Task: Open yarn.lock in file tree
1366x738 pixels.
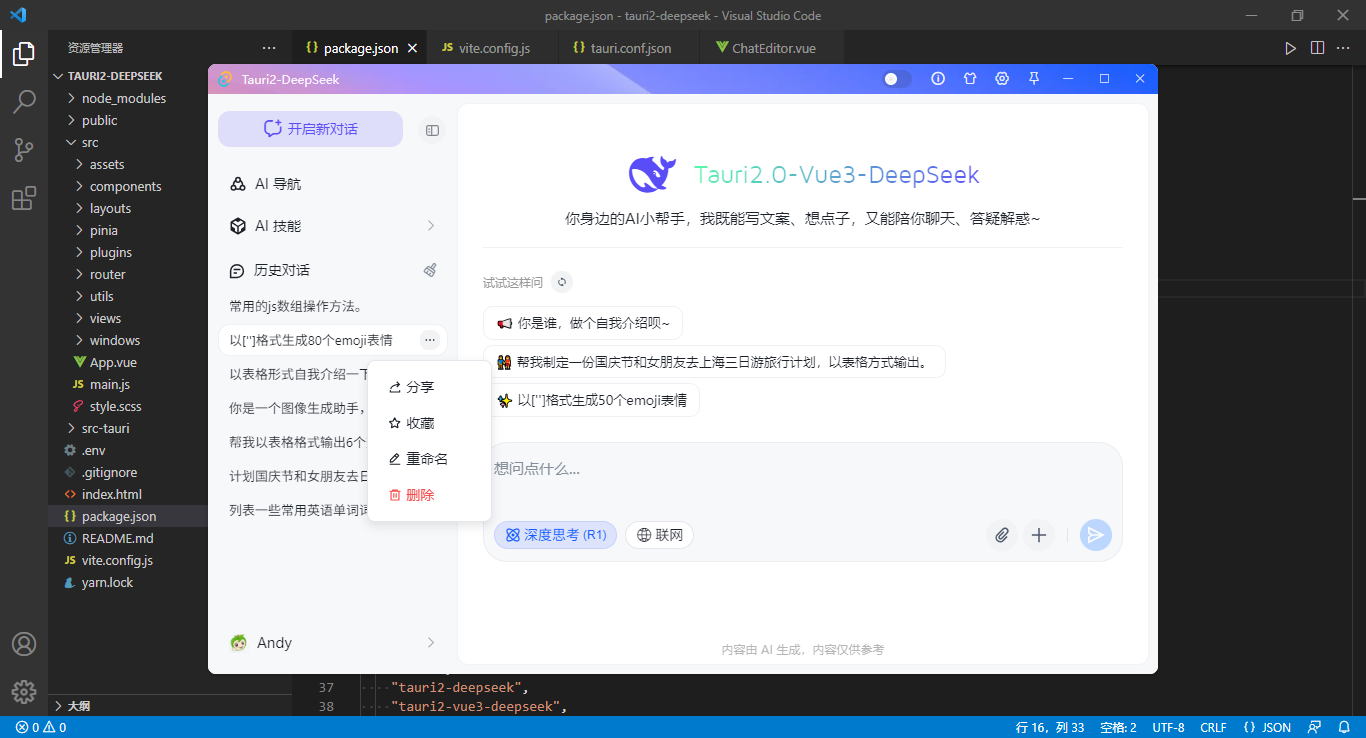Action: (107, 582)
